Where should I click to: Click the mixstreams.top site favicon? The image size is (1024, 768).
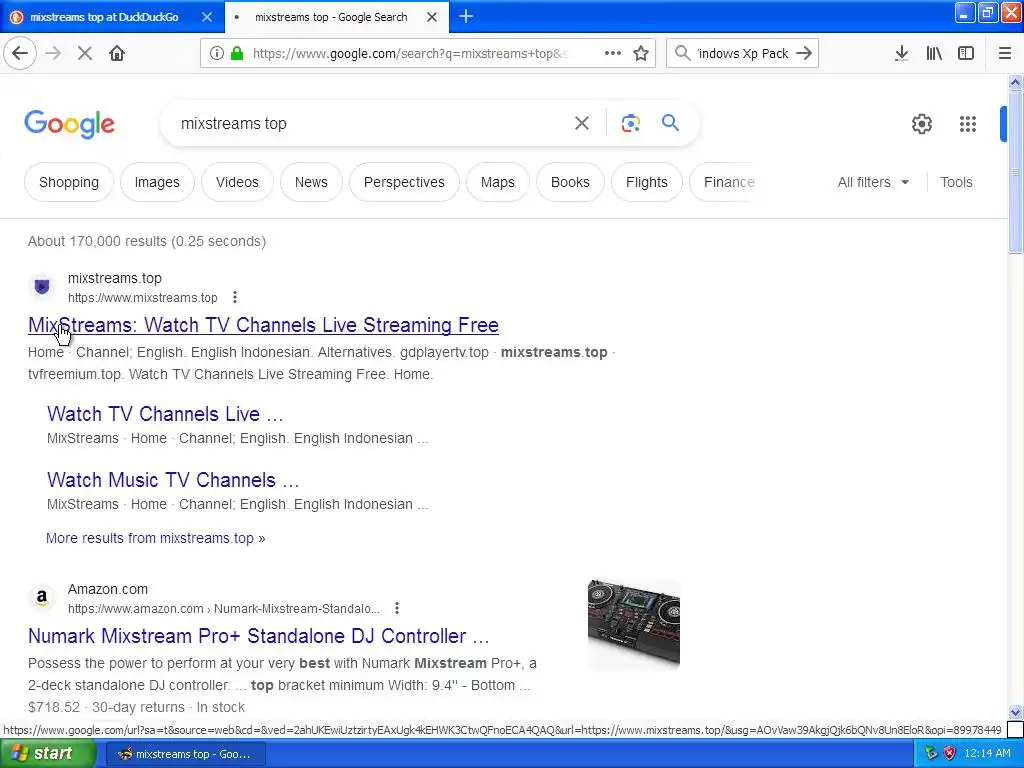42,286
